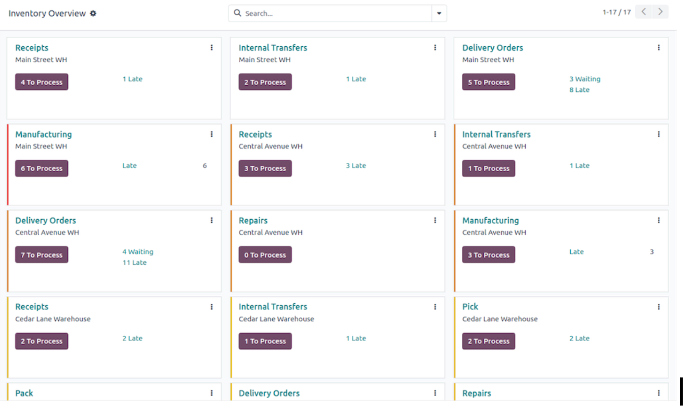Image resolution: width=690 pixels, height=418 pixels.
Task: Click the 1-17 / 17 pager counter
Action: [x=616, y=12]
